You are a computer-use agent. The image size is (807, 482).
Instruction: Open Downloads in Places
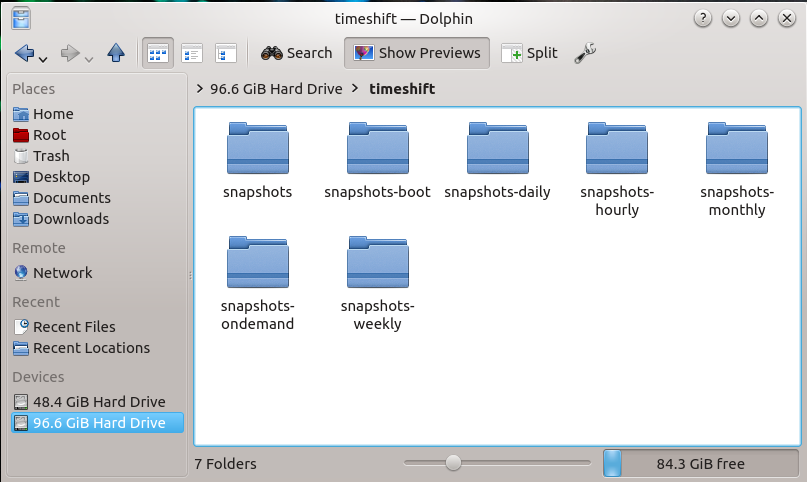coord(97,219)
